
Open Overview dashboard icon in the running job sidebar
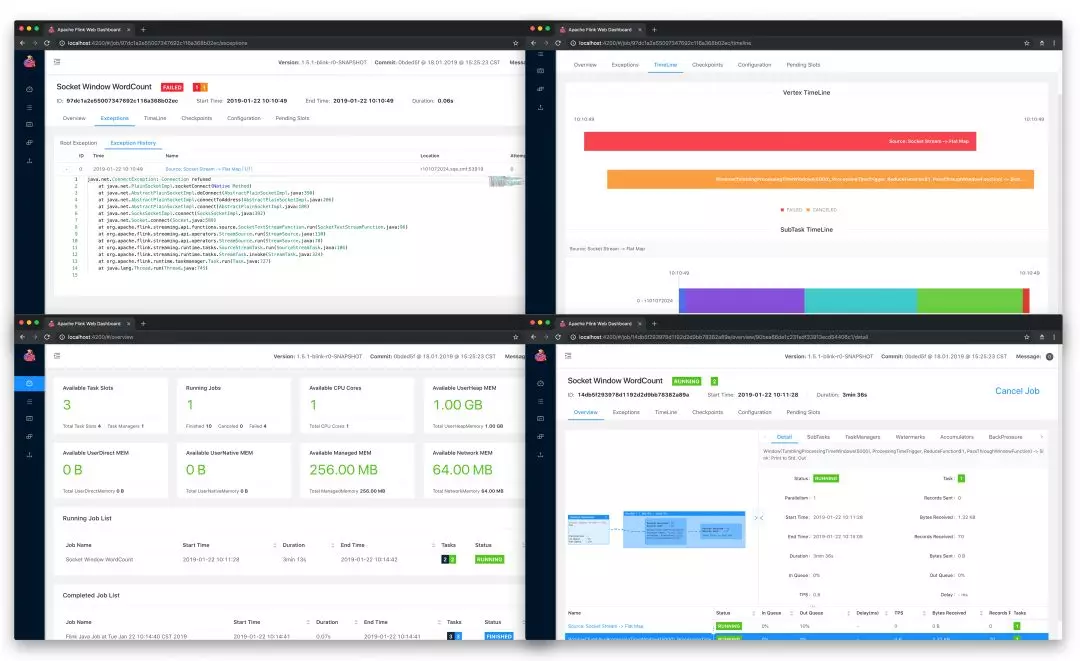coord(540,384)
